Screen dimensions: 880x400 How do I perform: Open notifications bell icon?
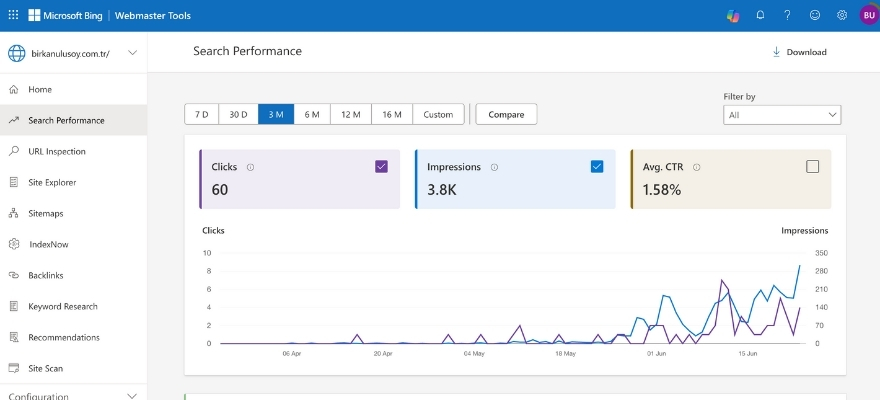pos(760,15)
